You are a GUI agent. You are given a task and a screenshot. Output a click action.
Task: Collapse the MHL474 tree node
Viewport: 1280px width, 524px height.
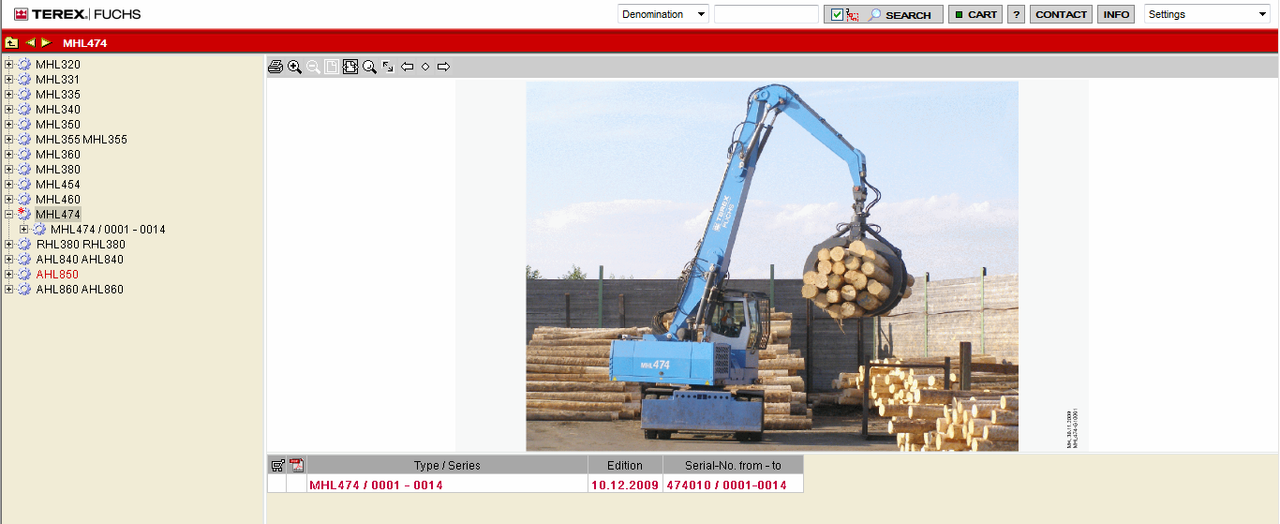pos(9,214)
